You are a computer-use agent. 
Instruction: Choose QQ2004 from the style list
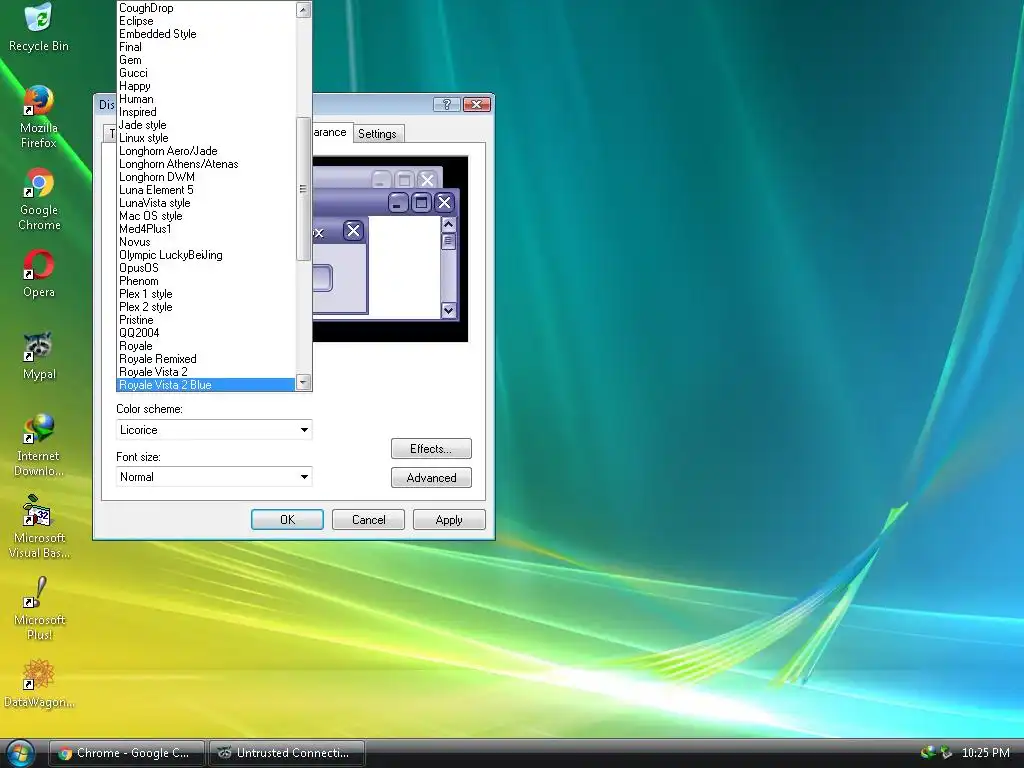point(206,333)
